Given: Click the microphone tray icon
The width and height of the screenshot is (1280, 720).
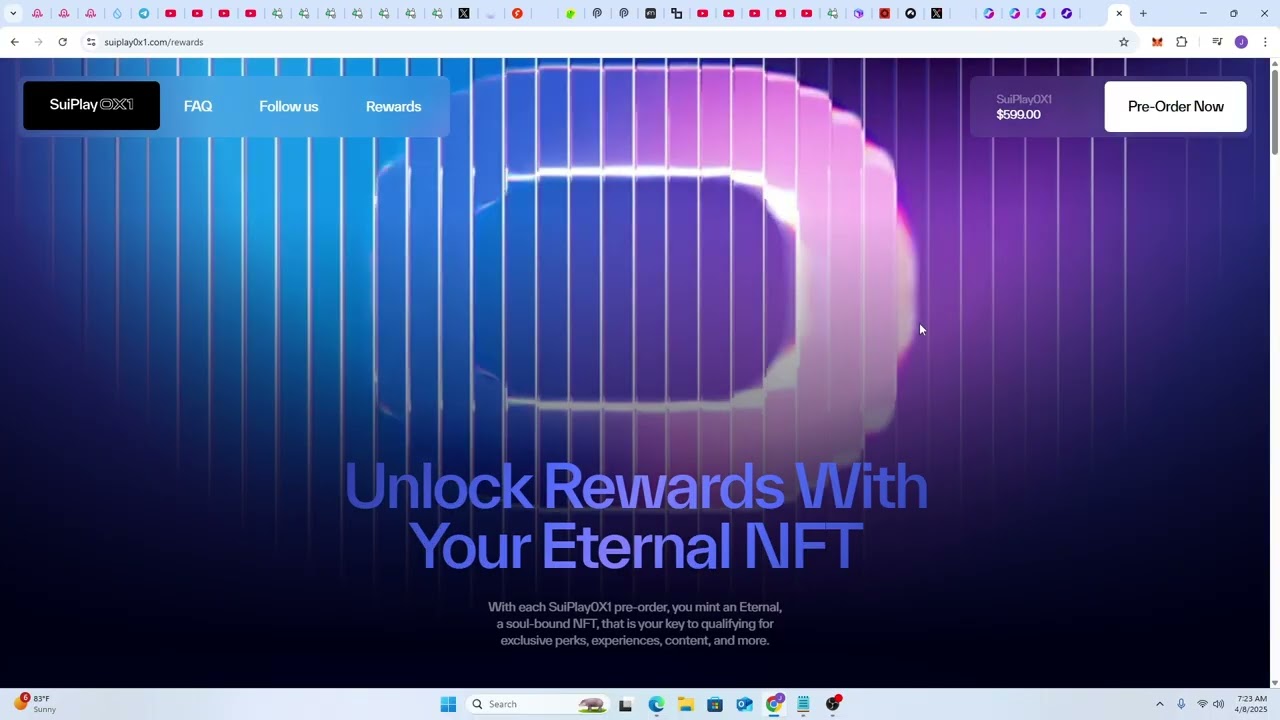Looking at the screenshot, I should click(1181, 704).
